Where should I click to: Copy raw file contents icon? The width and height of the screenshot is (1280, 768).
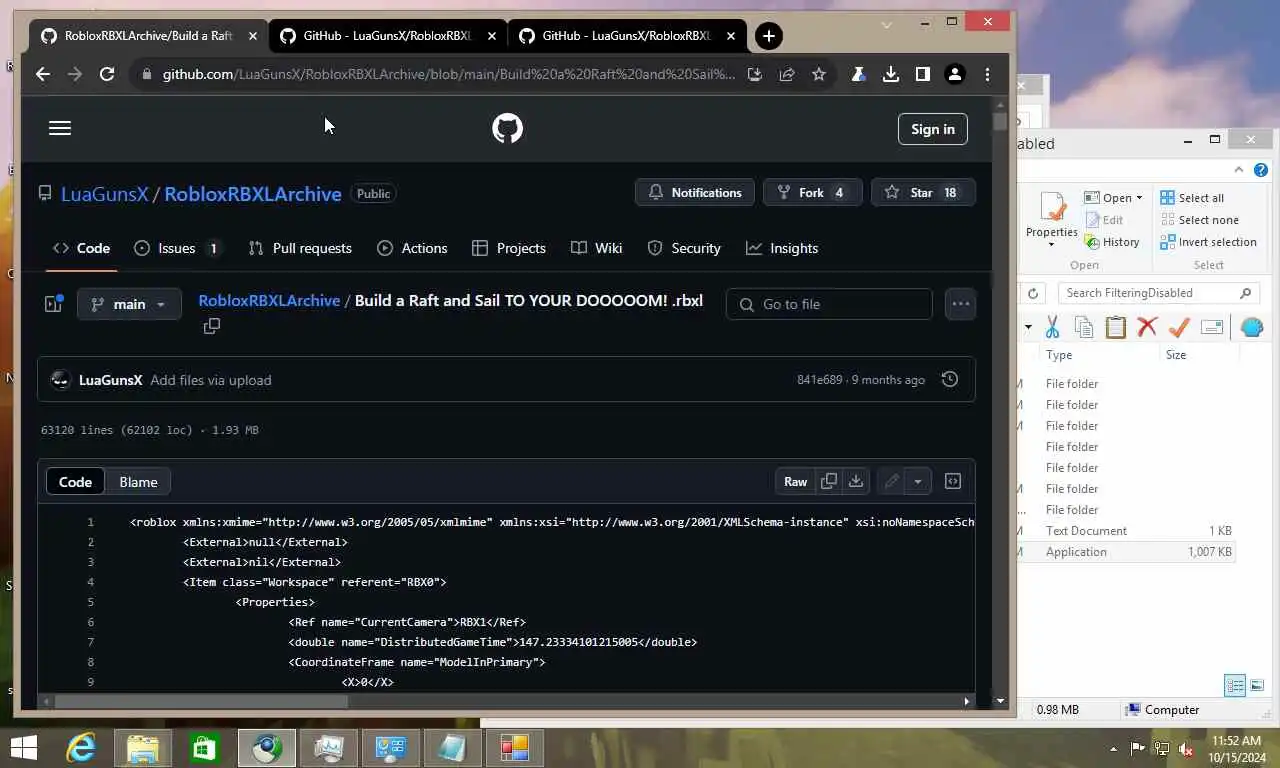tap(828, 482)
